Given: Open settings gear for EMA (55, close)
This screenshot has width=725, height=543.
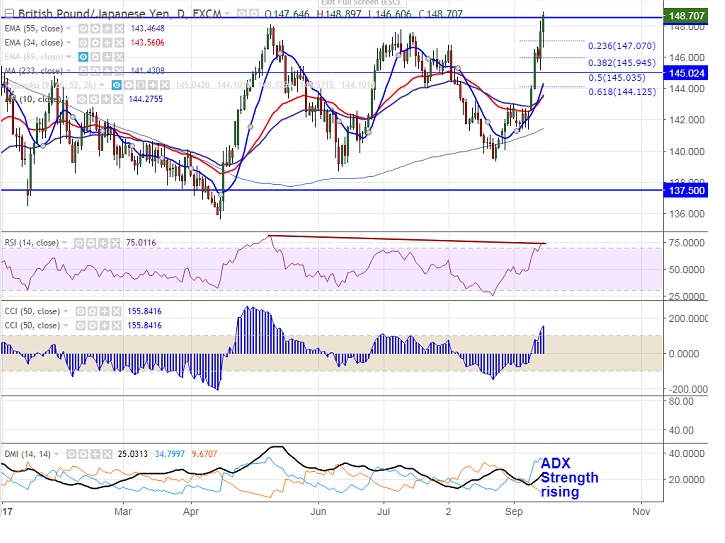Looking at the screenshot, I should pyautogui.click(x=95, y=29).
